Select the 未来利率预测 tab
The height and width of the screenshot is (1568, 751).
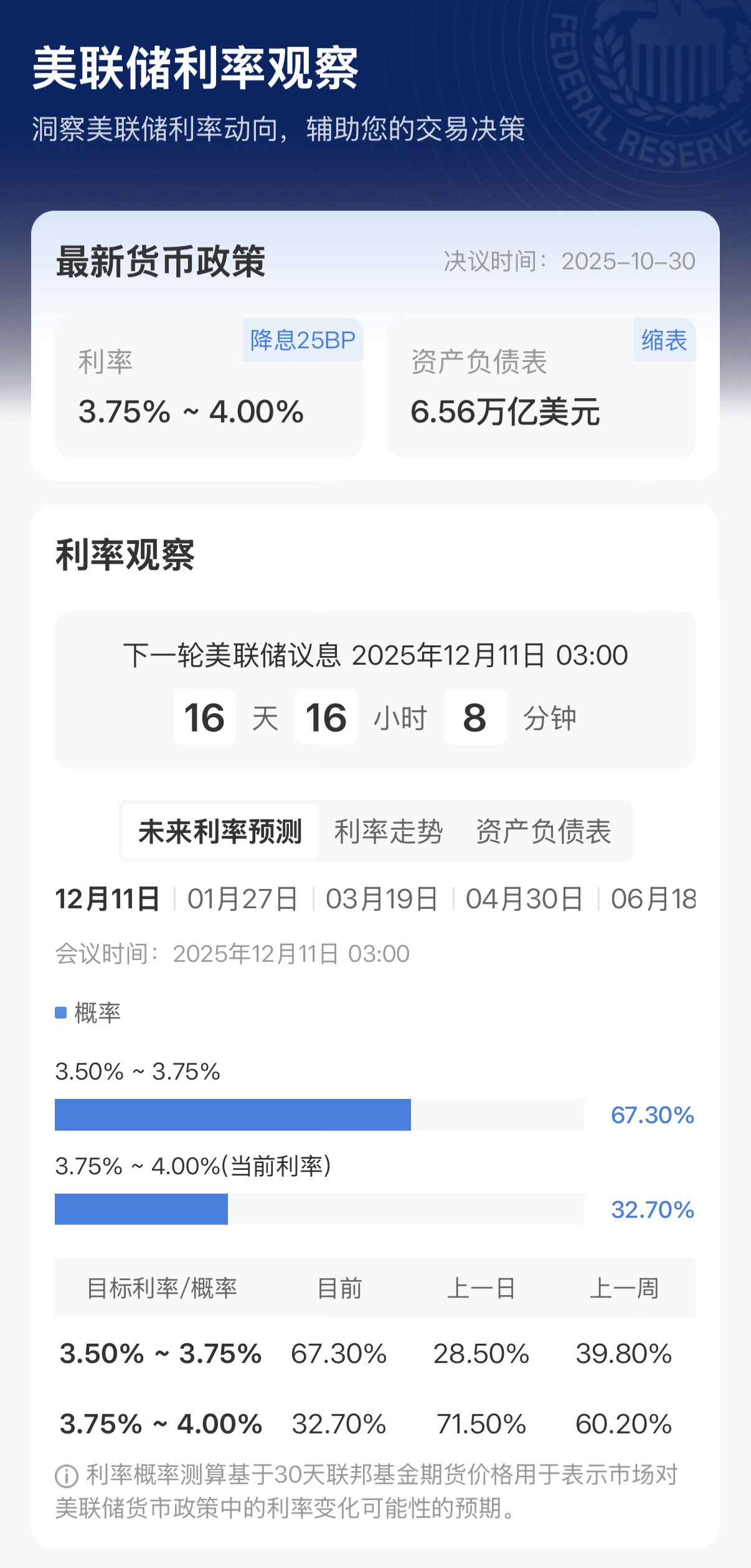click(220, 832)
